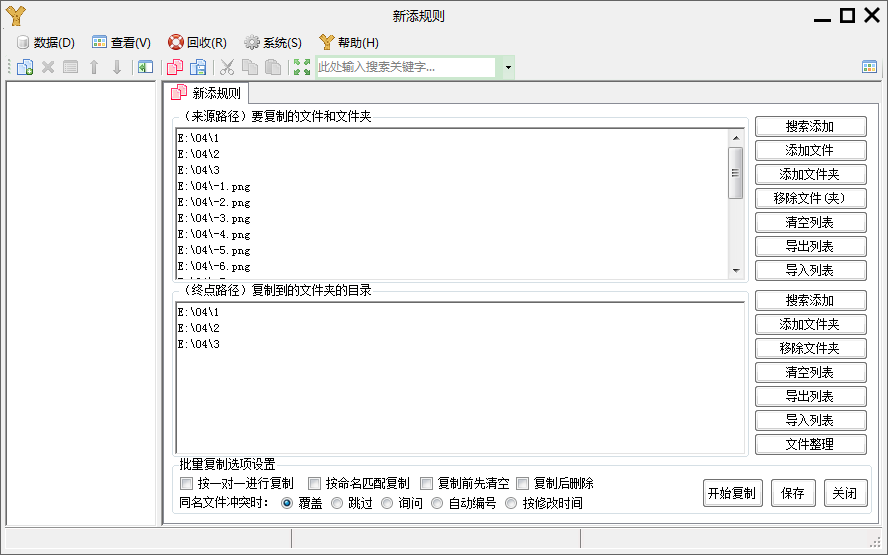
Task: Click the 关闭 button
Action: pos(846,493)
